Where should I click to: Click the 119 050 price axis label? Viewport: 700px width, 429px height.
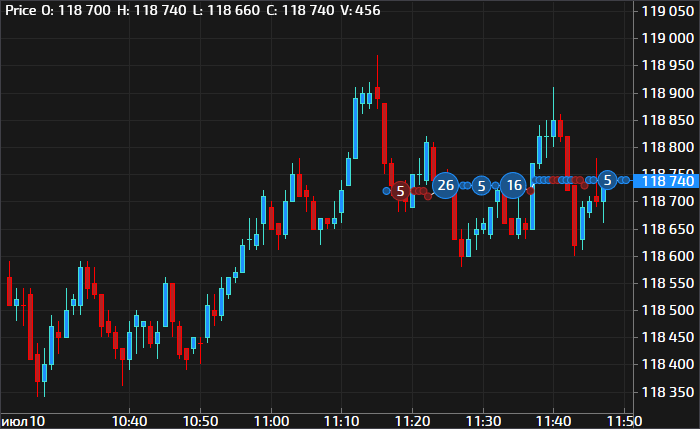668,11
